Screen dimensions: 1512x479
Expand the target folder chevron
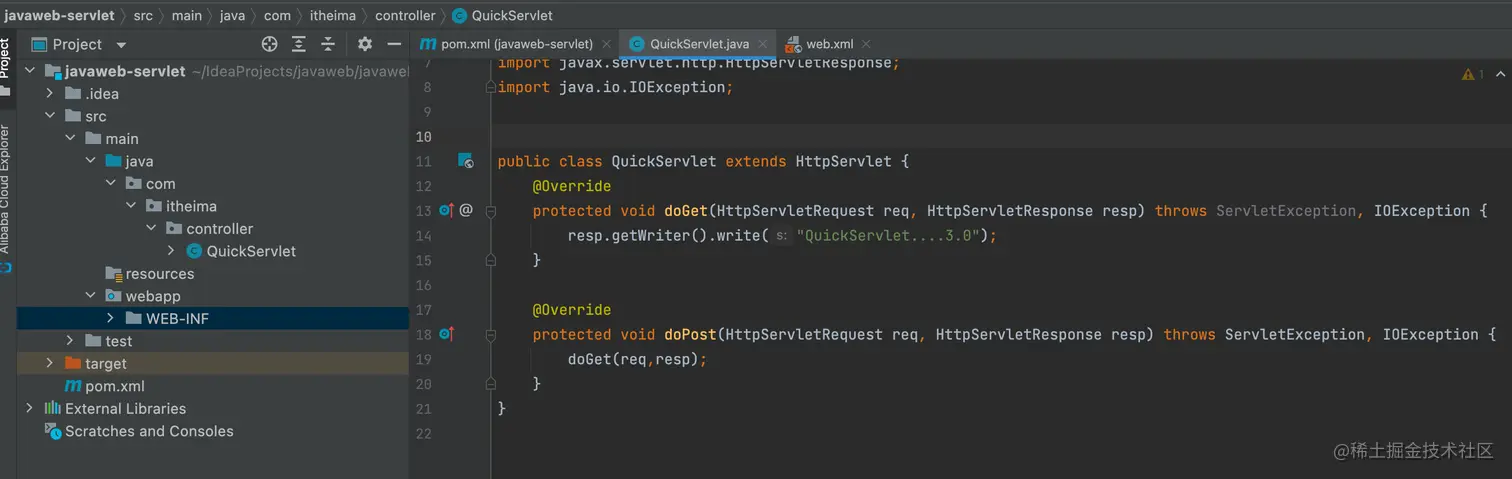tap(50, 364)
